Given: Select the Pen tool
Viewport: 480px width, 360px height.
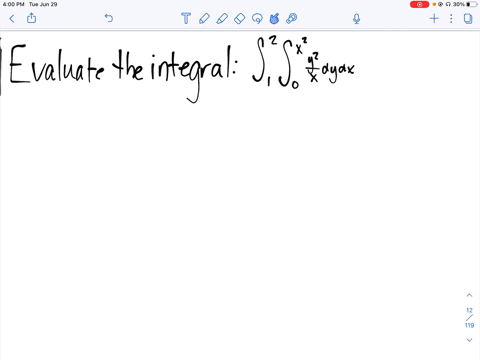Looking at the screenshot, I should click(204, 18).
